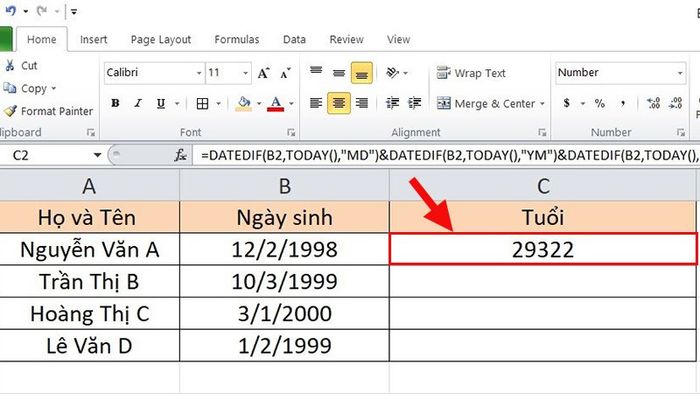
Task: Select cell C2 containing 29322
Action: 543,249
